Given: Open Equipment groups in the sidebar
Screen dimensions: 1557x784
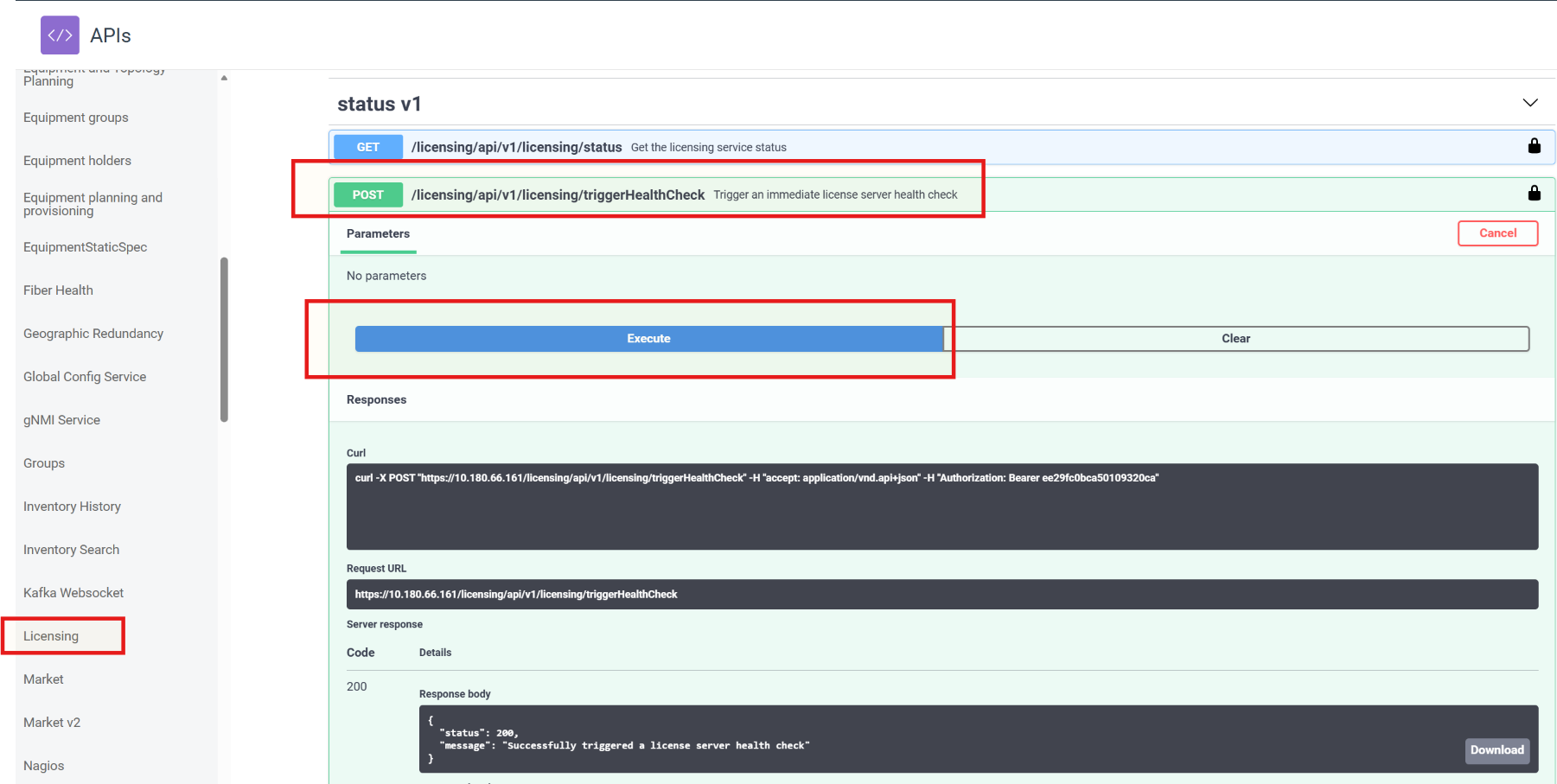Looking at the screenshot, I should (x=76, y=118).
